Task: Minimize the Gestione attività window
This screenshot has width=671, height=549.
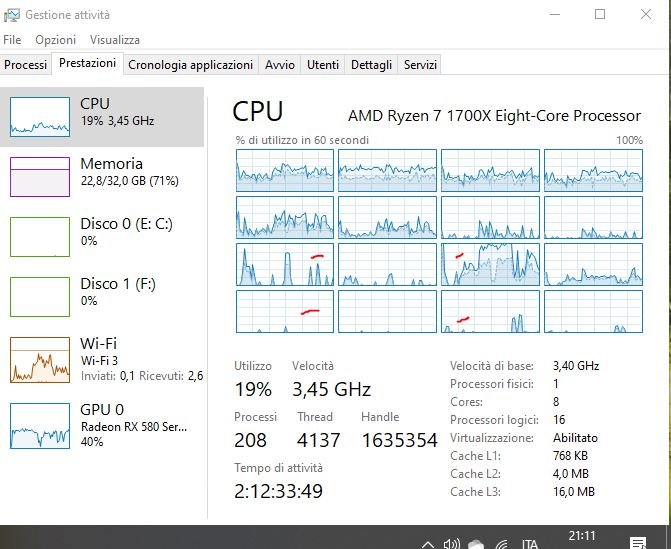Action: coord(555,14)
